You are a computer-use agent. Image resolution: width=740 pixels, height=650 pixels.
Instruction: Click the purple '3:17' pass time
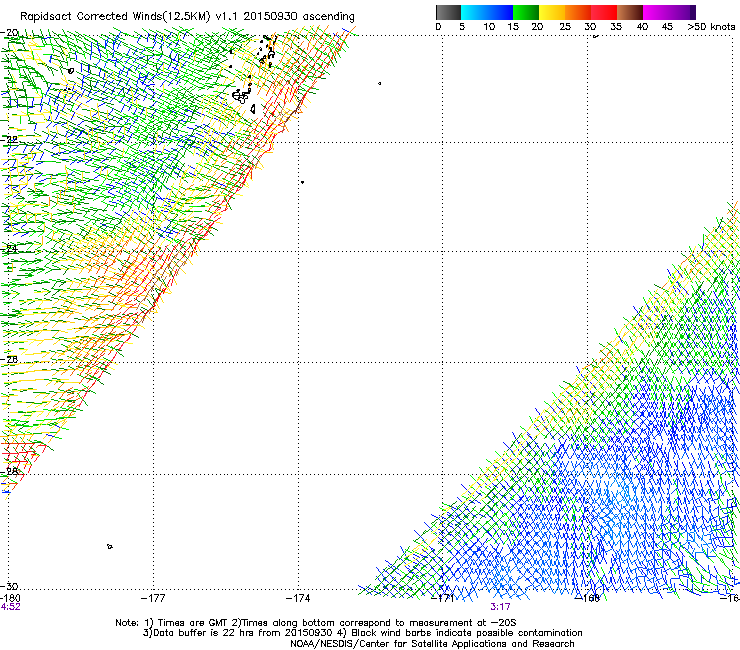[x=500, y=607]
